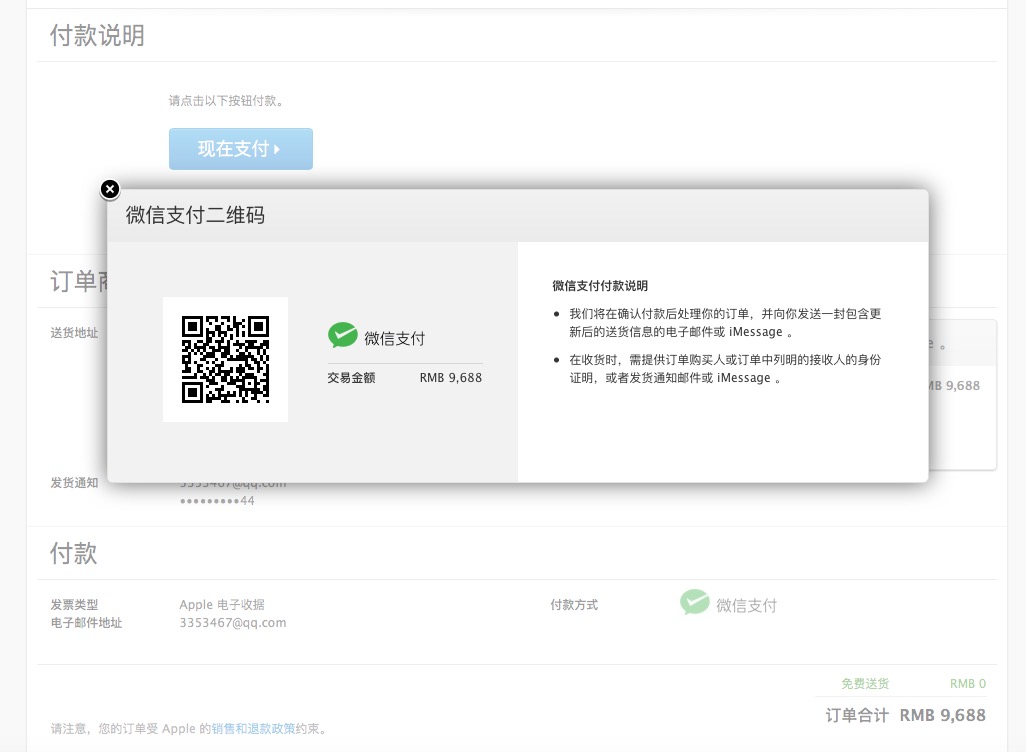Click the 付款方式 label
The height and width of the screenshot is (752, 1026).
pos(574,605)
